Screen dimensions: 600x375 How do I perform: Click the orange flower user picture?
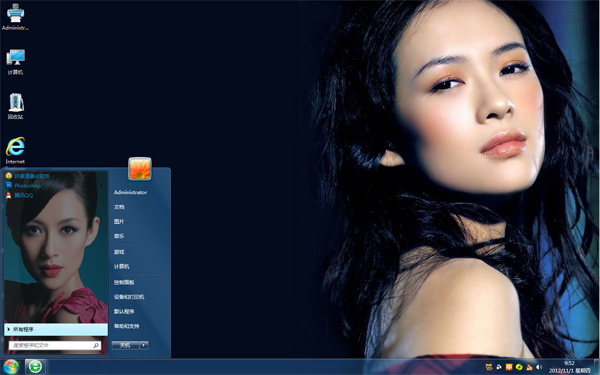(140, 169)
